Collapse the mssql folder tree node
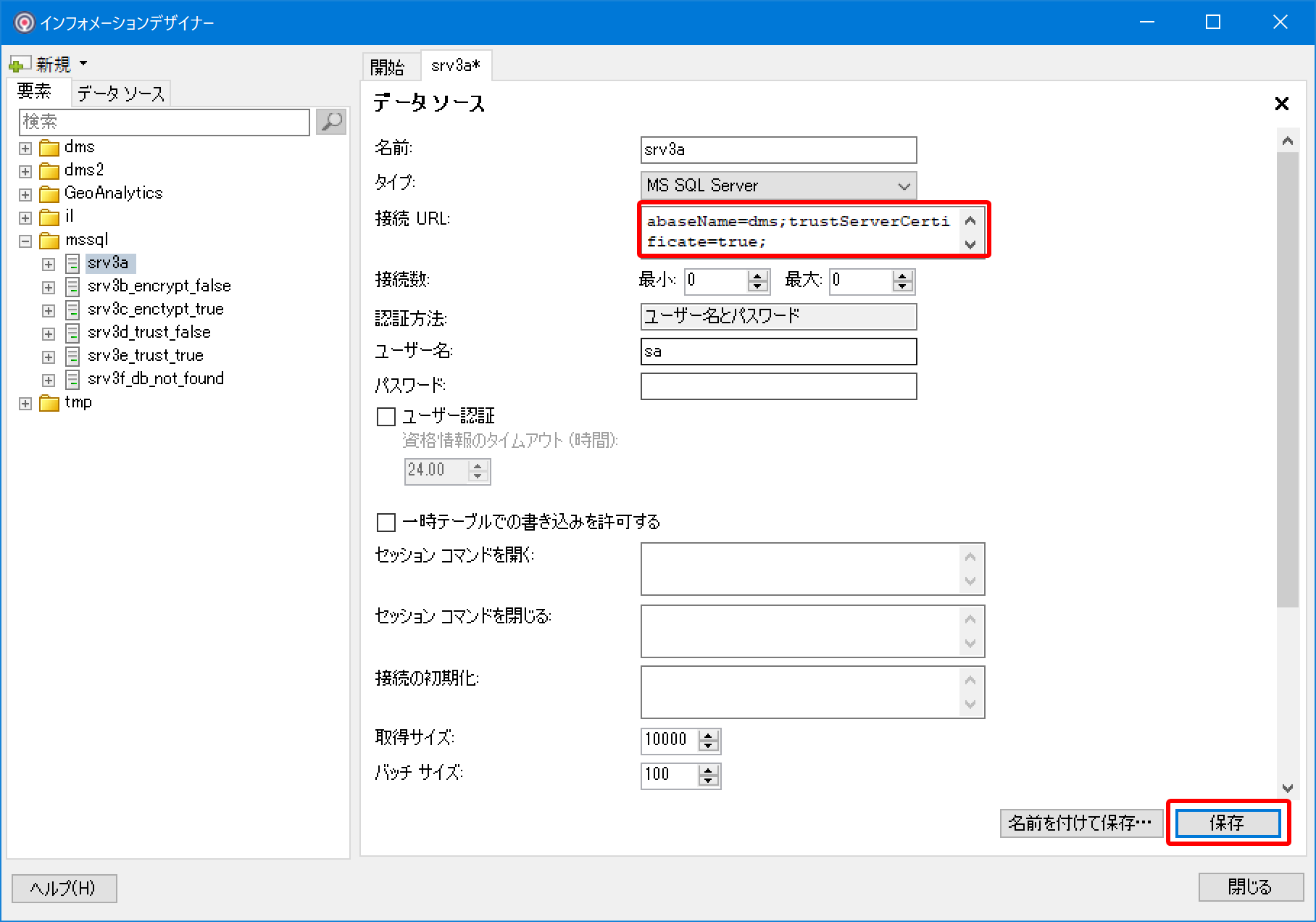 point(25,241)
